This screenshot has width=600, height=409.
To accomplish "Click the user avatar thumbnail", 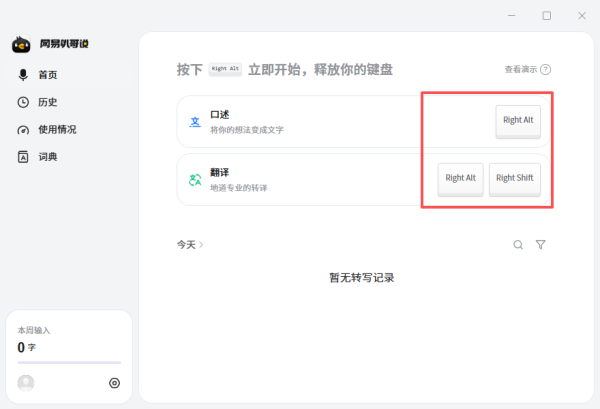I will click(26, 383).
